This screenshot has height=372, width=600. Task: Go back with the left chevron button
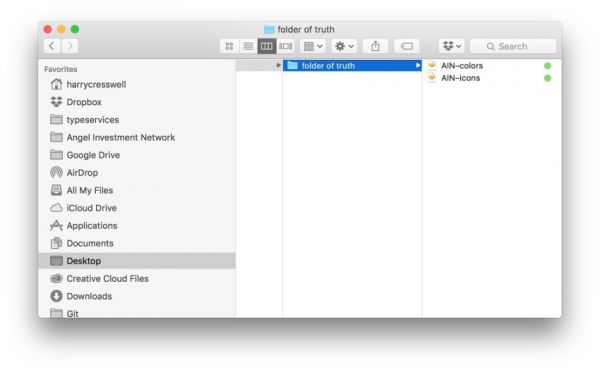coord(52,46)
